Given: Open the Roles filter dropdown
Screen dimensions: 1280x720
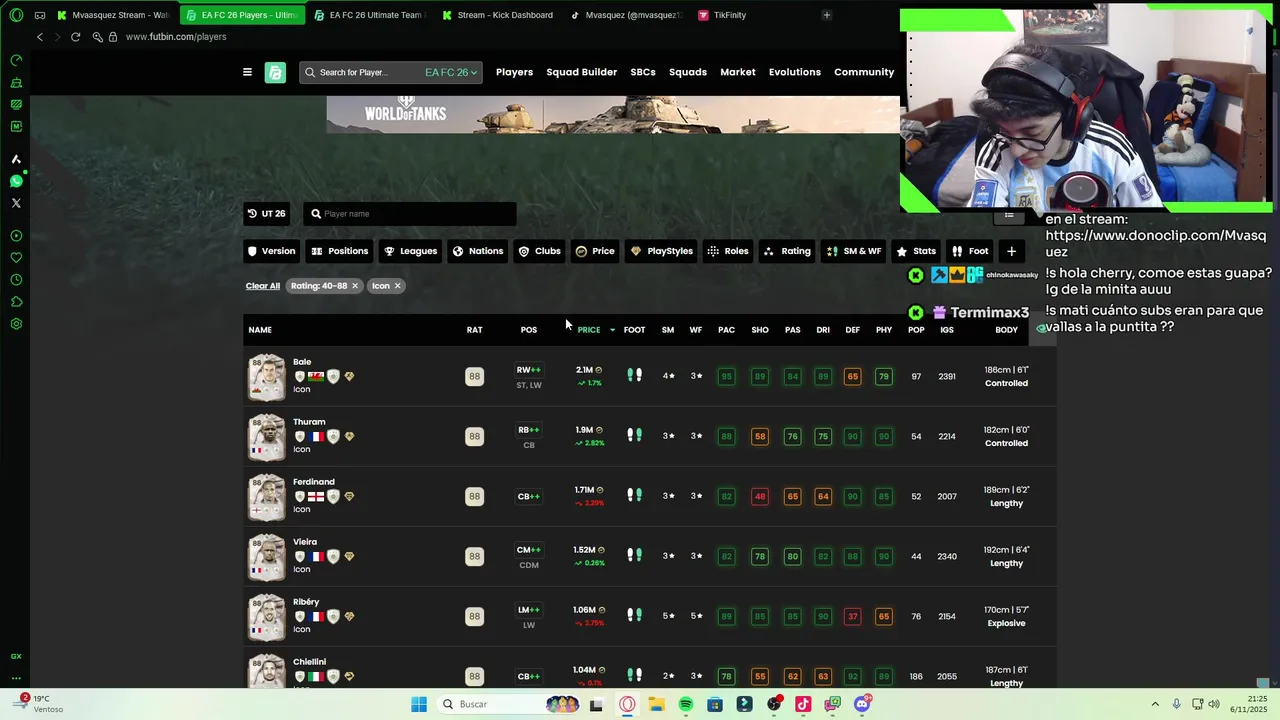Looking at the screenshot, I should pos(728,251).
